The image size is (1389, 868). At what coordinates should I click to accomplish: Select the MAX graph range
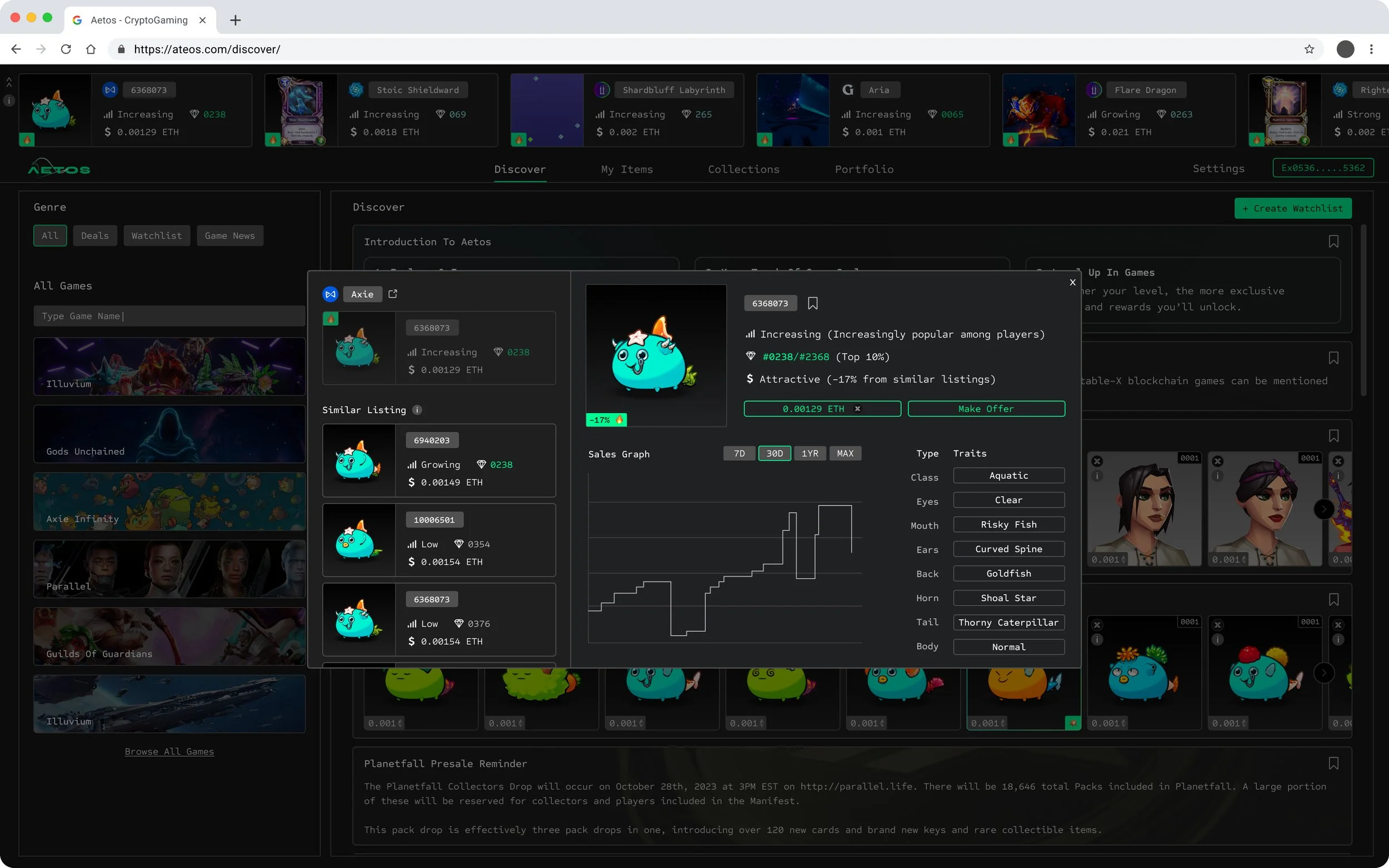point(845,454)
